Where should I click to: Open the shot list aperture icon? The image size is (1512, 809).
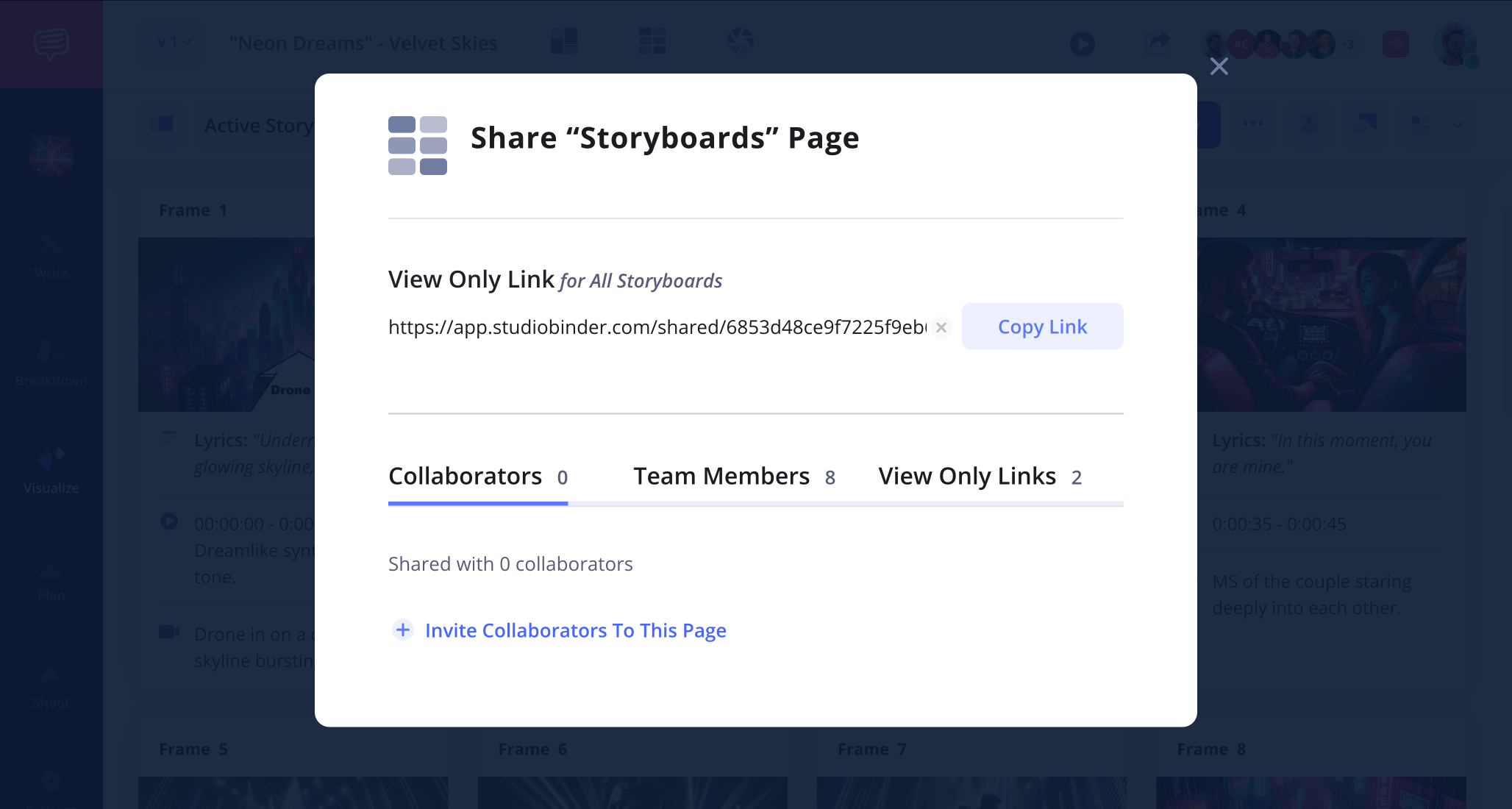(740, 41)
